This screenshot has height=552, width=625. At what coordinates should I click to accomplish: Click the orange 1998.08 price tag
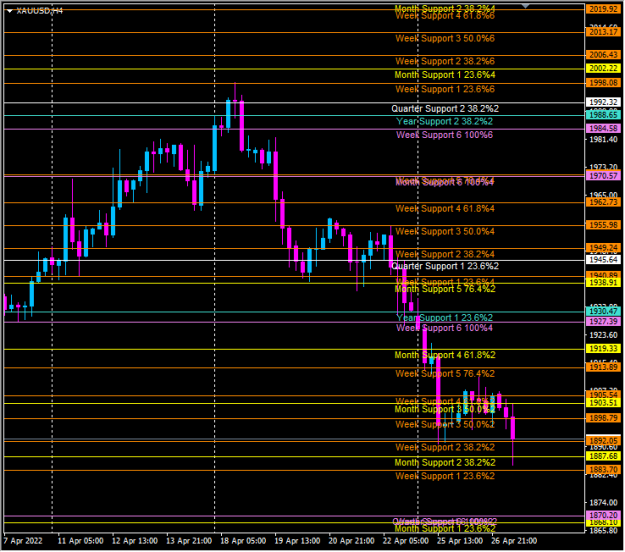pos(603,83)
